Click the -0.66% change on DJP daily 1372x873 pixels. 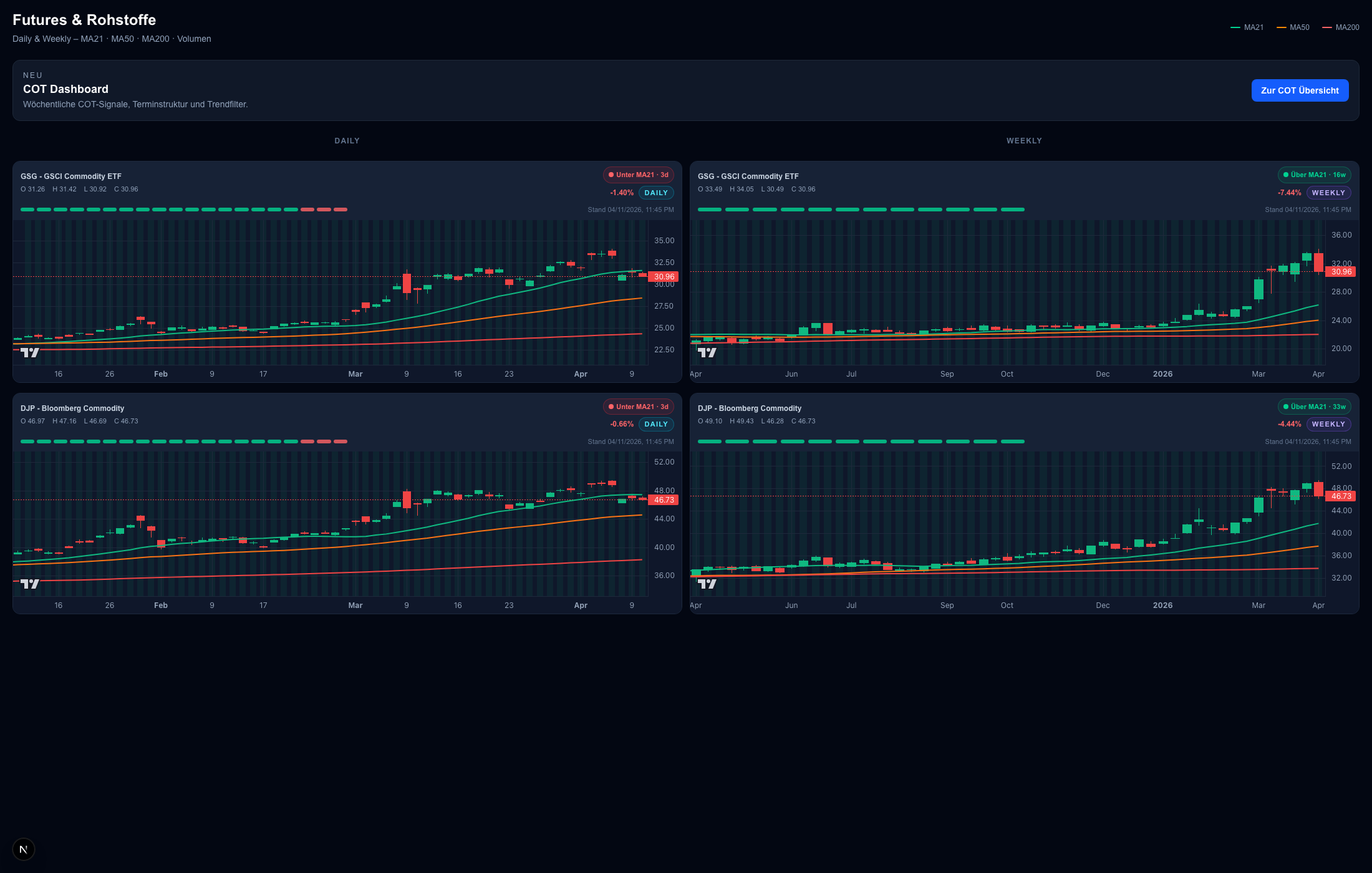coord(622,424)
